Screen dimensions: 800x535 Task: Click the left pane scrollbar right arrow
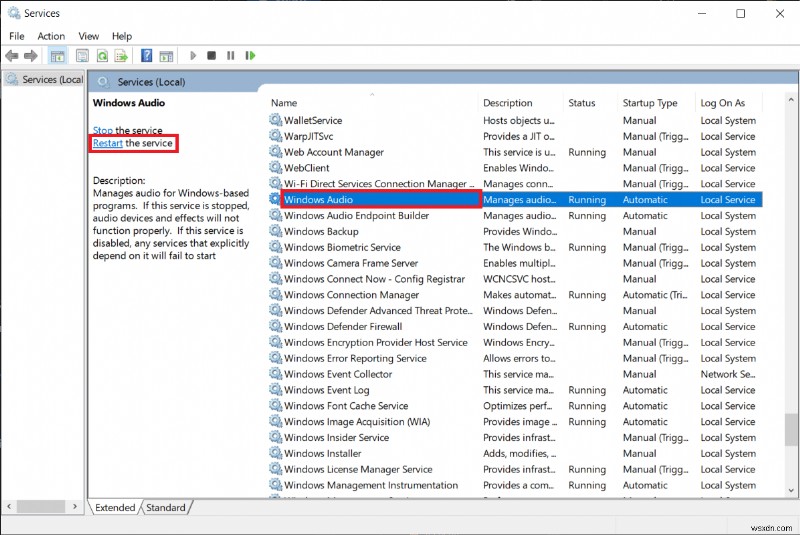tap(75, 506)
